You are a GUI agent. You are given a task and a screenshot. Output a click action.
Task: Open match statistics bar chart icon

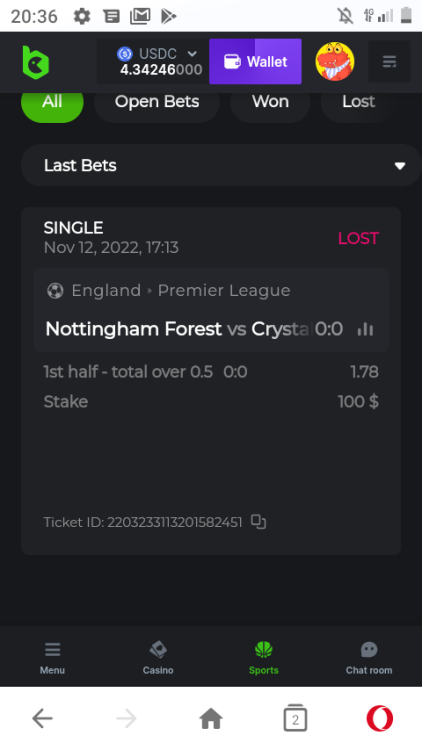366,329
